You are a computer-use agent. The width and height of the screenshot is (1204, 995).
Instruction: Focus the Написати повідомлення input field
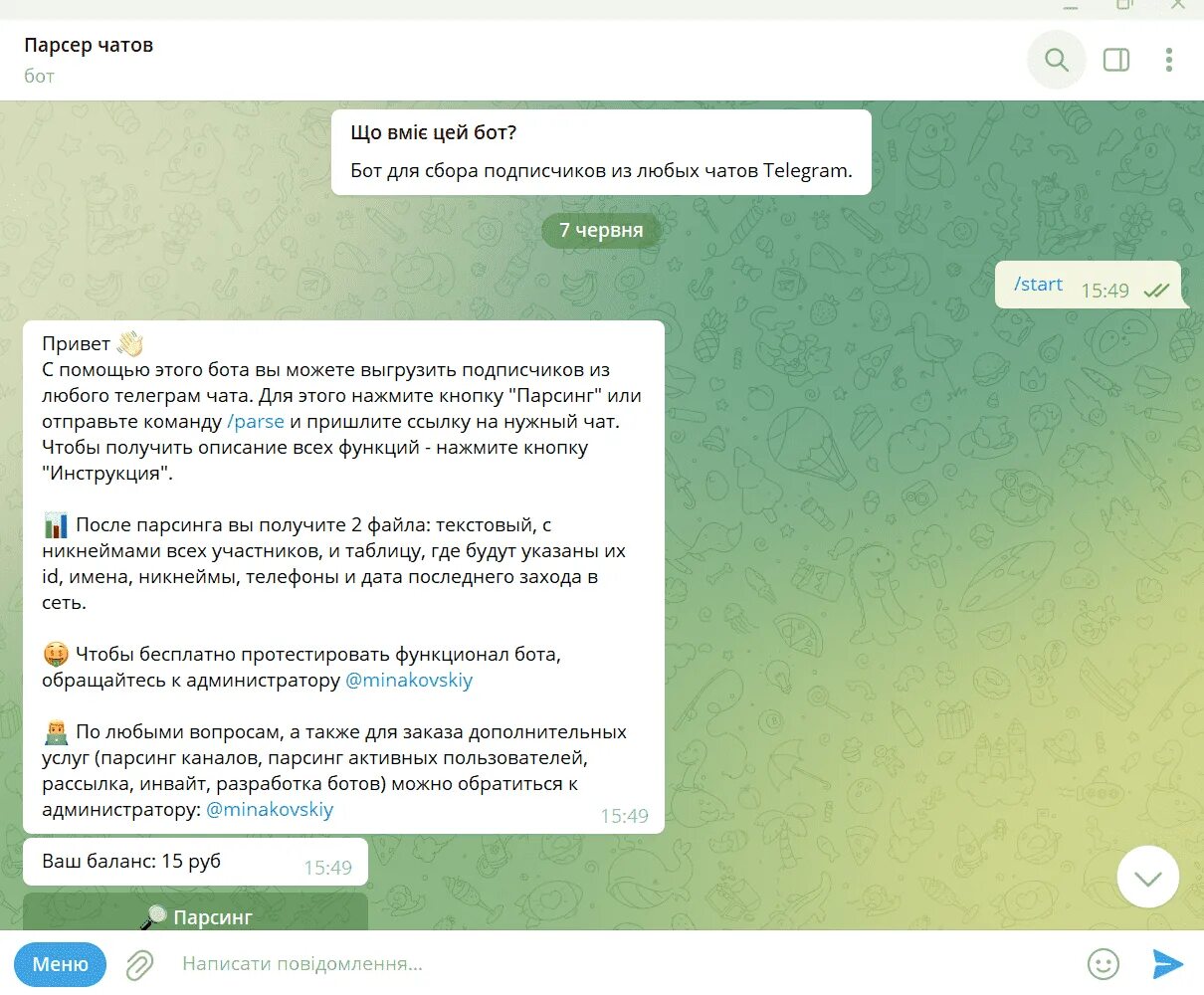click(627, 964)
